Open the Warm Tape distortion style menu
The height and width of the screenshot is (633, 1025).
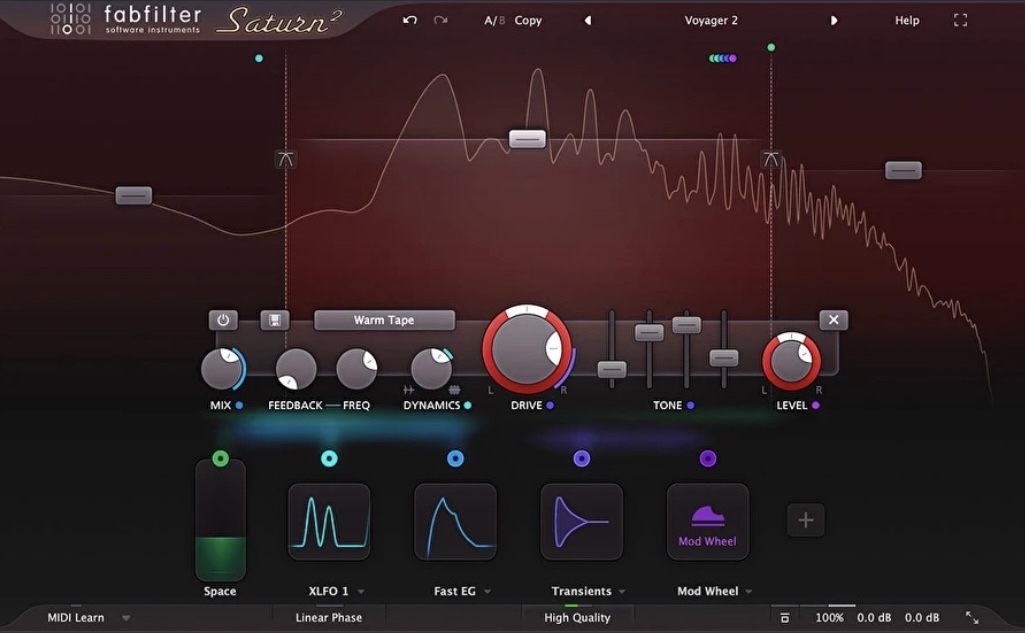point(384,319)
